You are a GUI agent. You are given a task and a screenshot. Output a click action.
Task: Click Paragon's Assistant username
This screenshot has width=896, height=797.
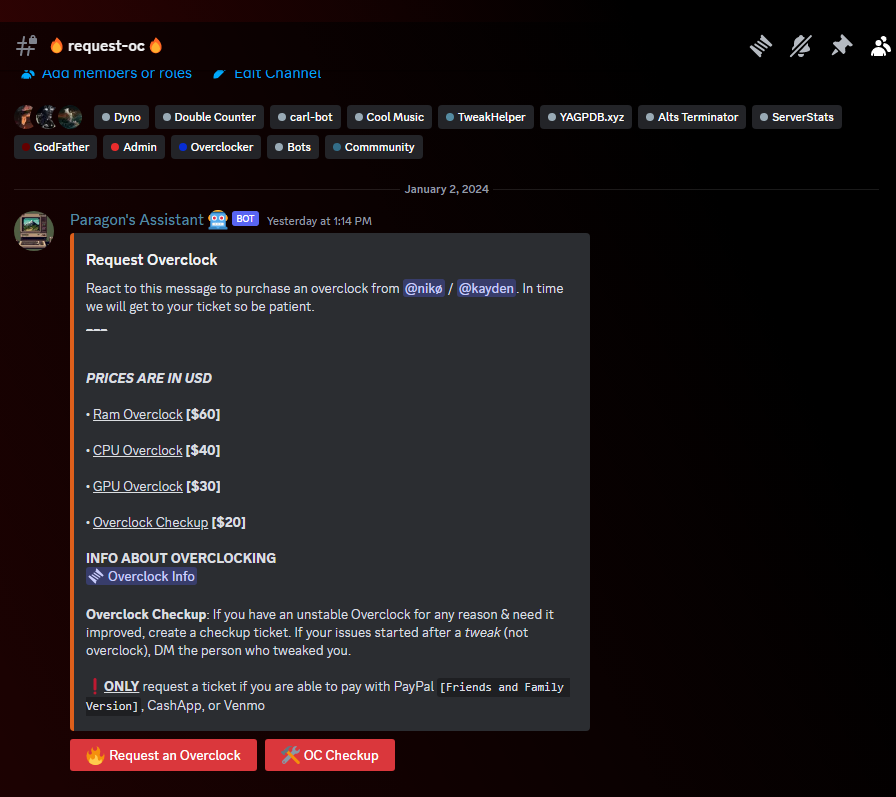tap(137, 220)
